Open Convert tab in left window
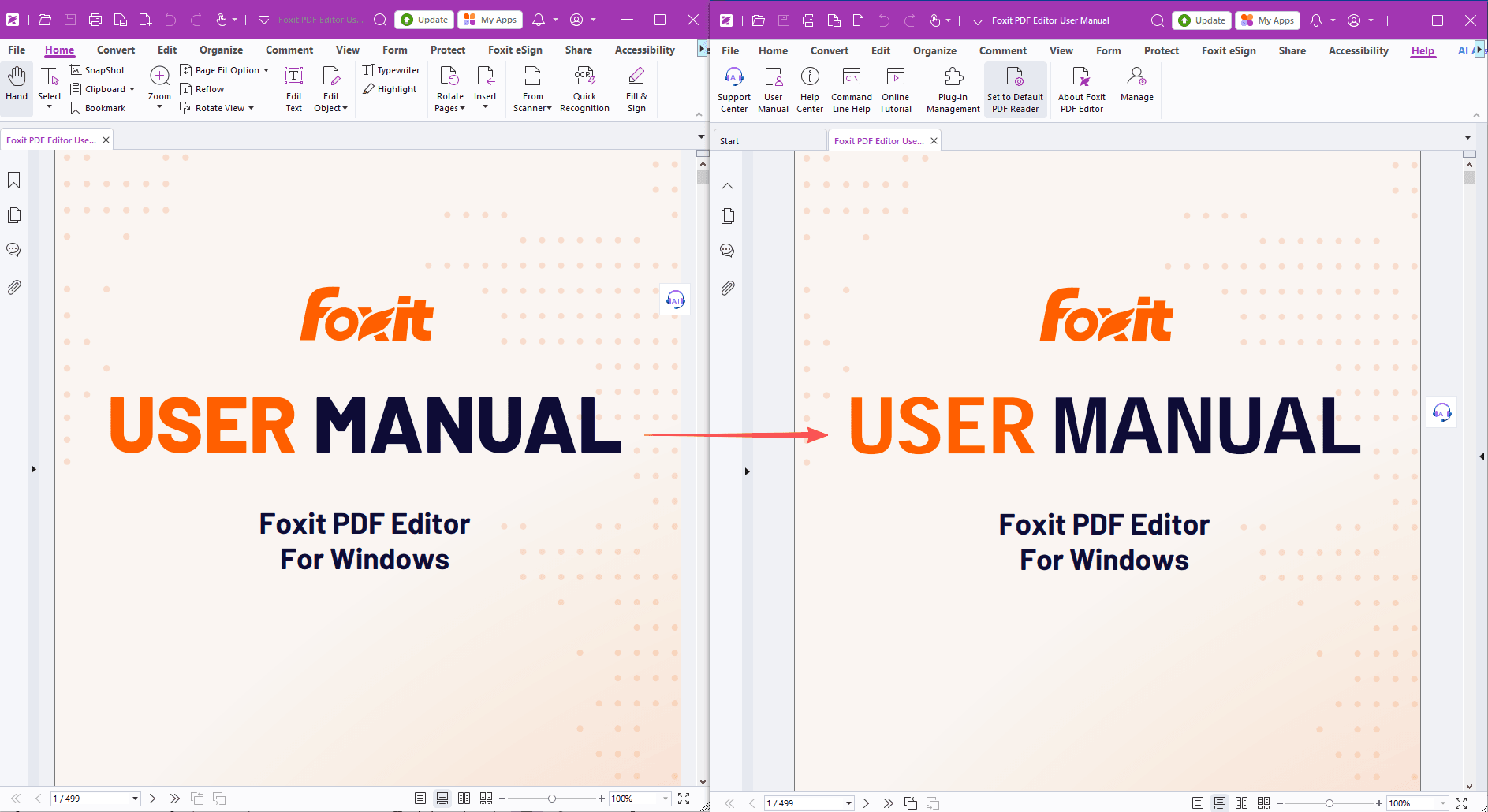 pos(116,50)
